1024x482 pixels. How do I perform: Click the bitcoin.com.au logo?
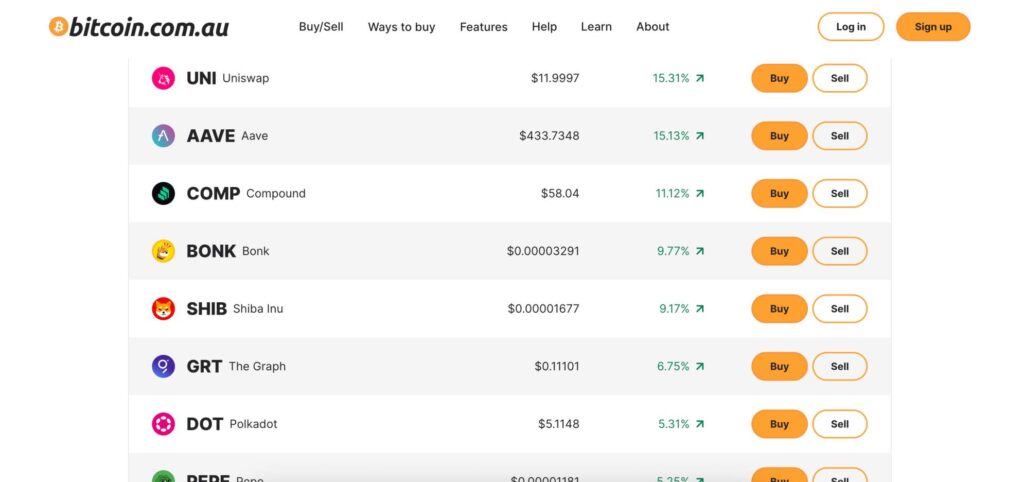coord(138,27)
